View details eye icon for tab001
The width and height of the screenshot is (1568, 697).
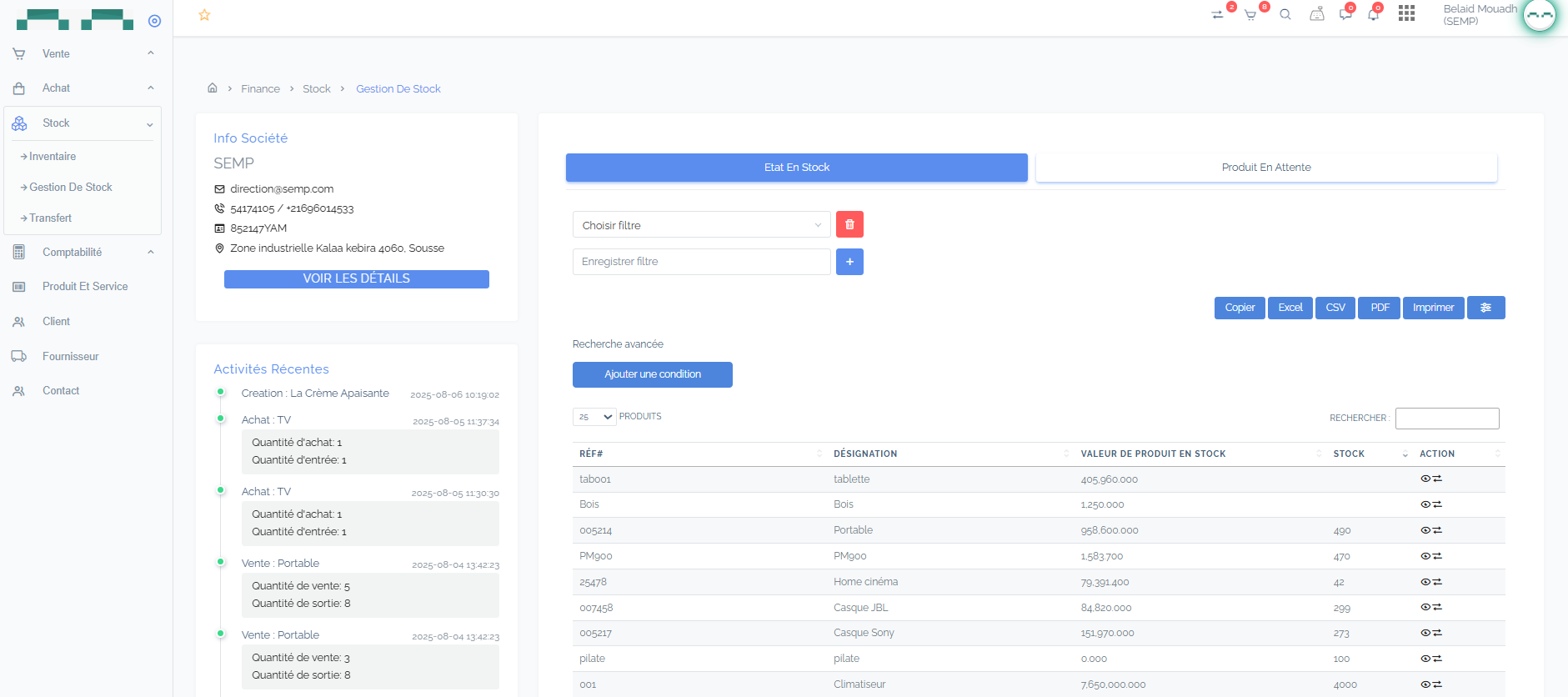click(1425, 479)
